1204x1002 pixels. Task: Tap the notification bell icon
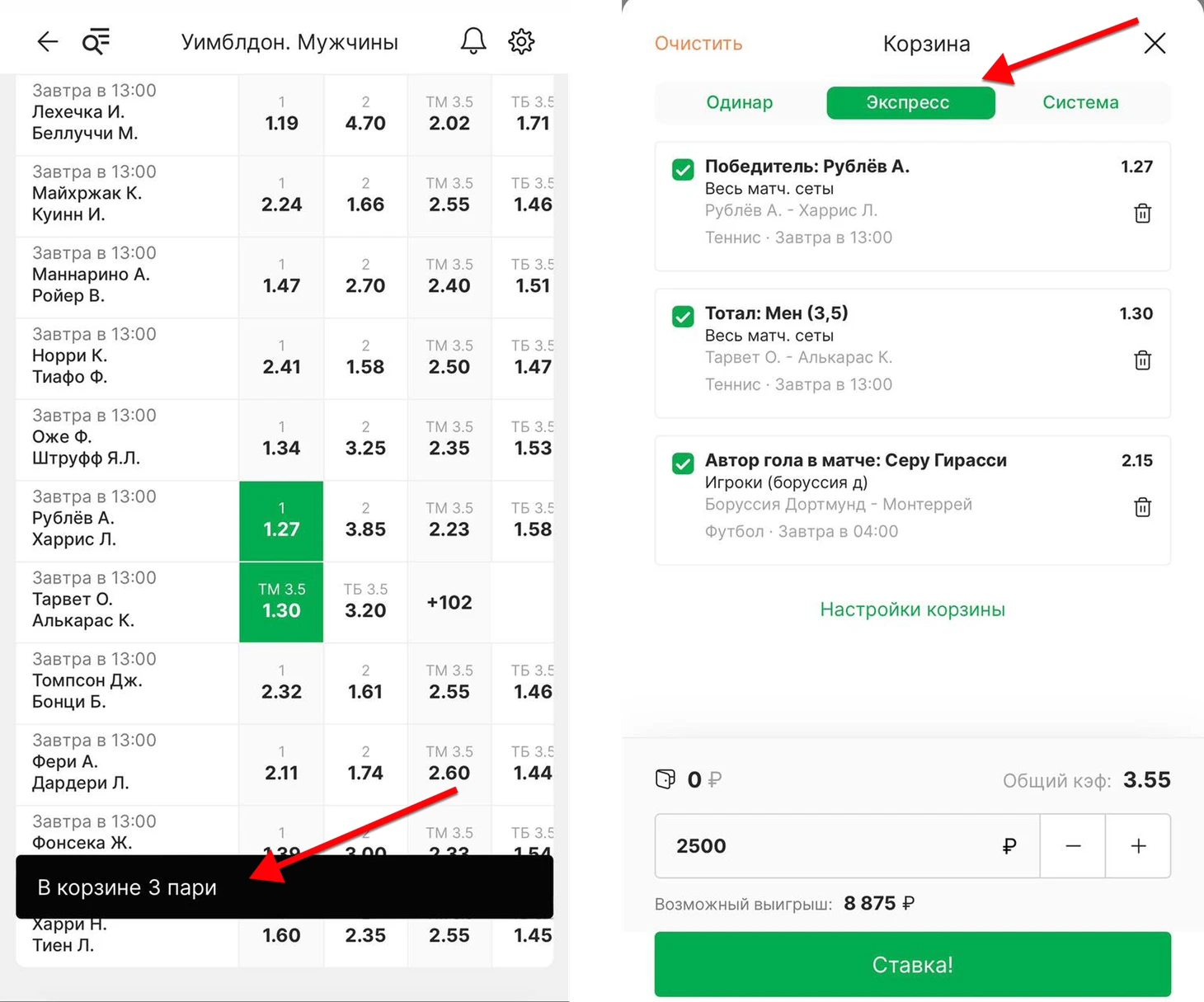[x=473, y=41]
